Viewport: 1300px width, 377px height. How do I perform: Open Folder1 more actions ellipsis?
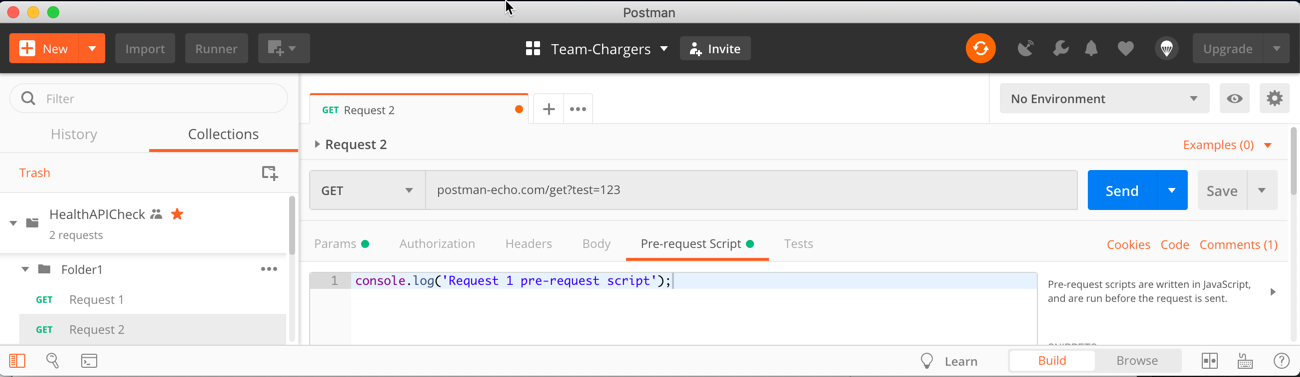pyautogui.click(x=269, y=269)
